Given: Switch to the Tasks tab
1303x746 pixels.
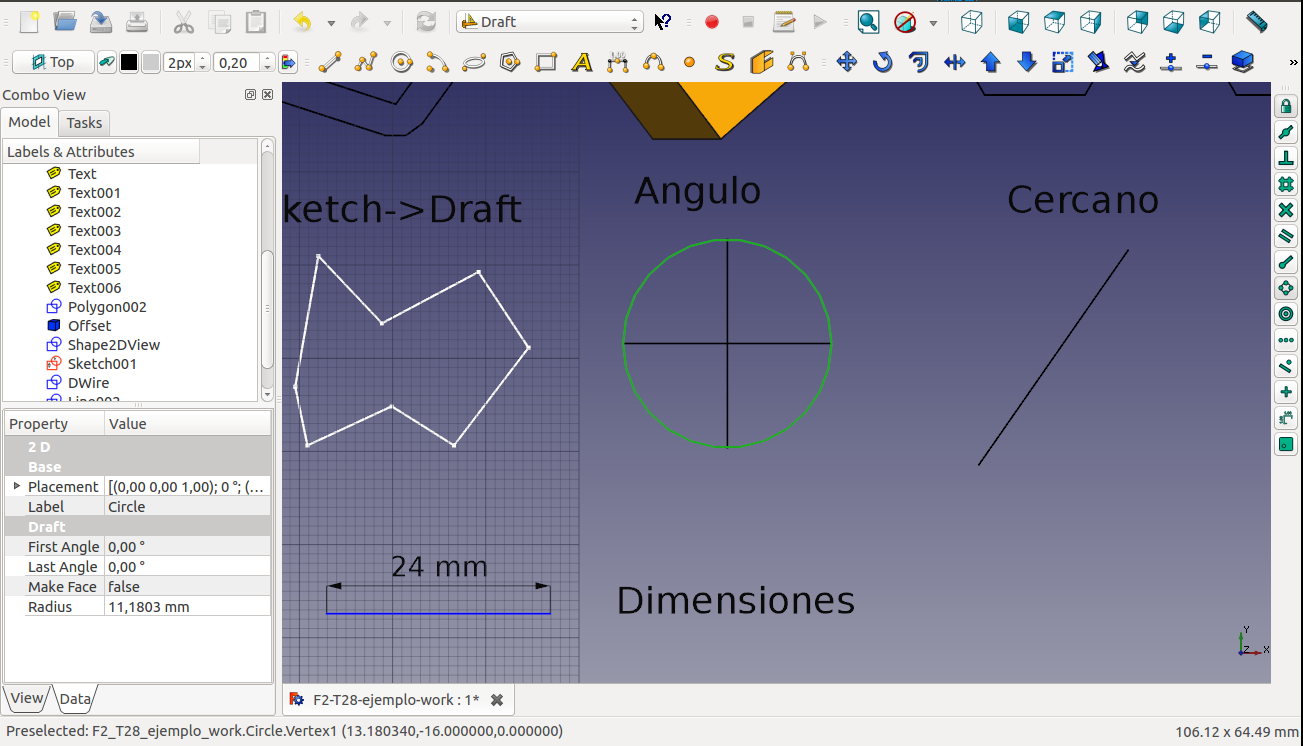Looking at the screenshot, I should click(x=84, y=123).
